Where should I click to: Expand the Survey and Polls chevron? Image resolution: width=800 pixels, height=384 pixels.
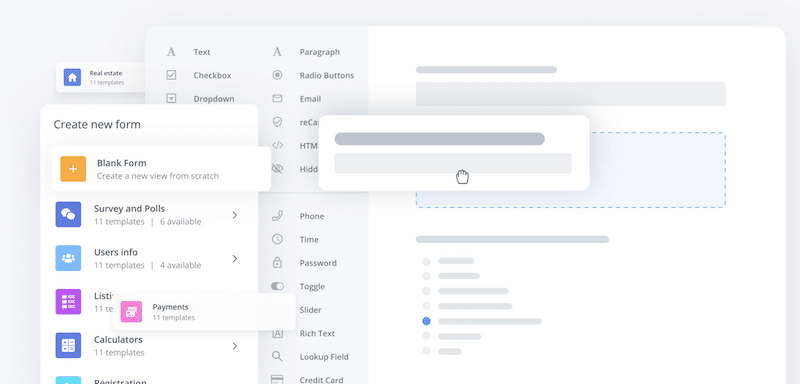click(x=235, y=215)
